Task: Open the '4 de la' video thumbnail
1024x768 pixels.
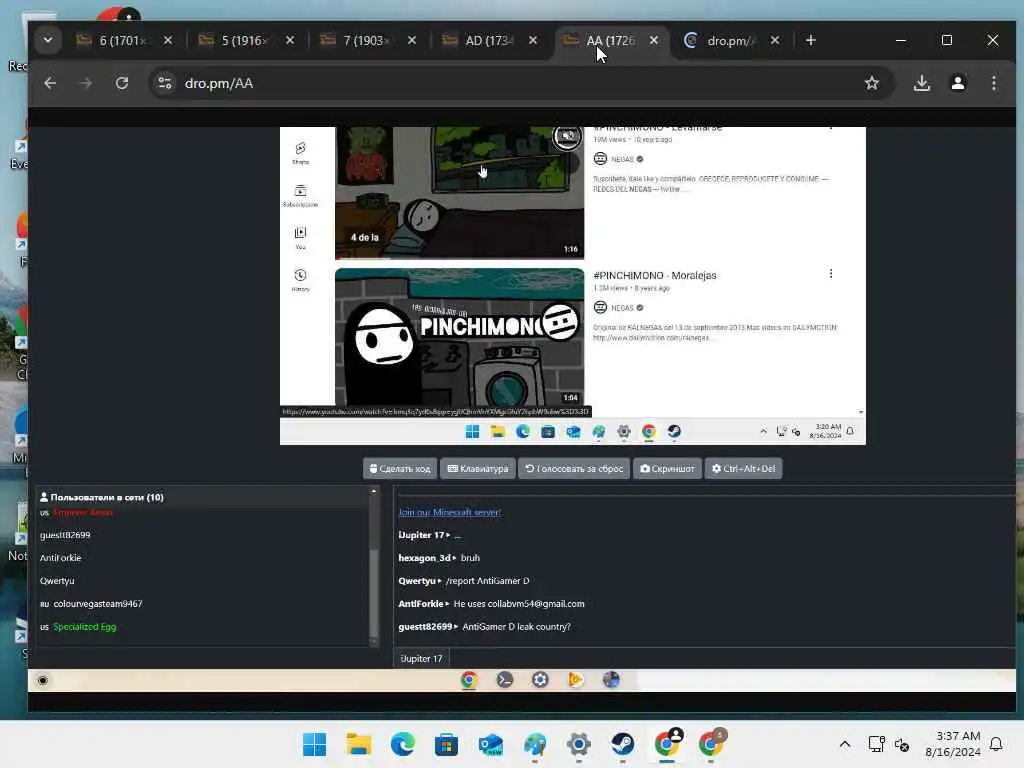Action: pyautogui.click(x=459, y=193)
